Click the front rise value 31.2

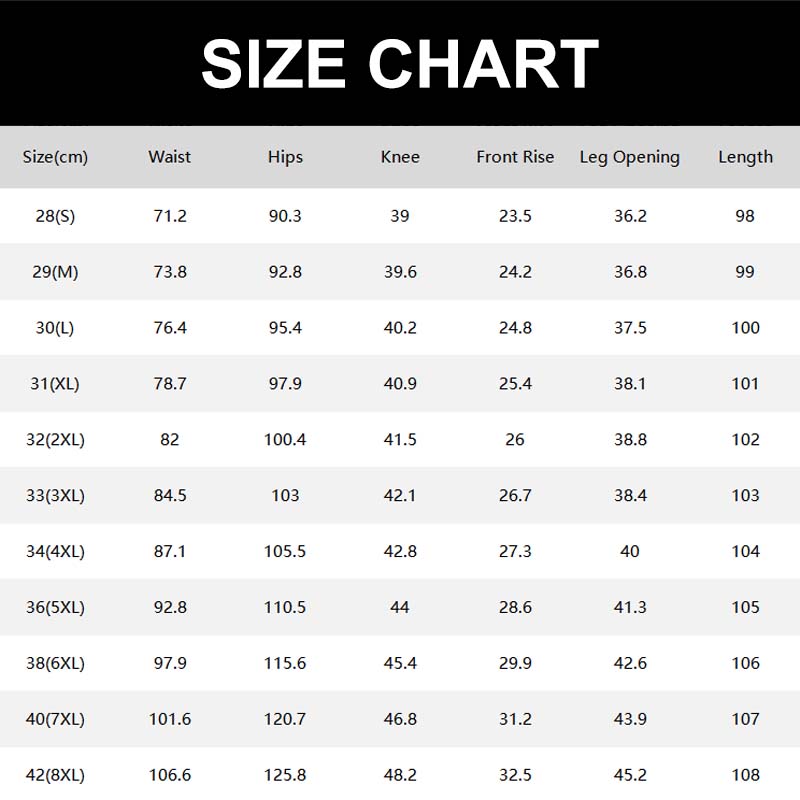[x=515, y=719]
